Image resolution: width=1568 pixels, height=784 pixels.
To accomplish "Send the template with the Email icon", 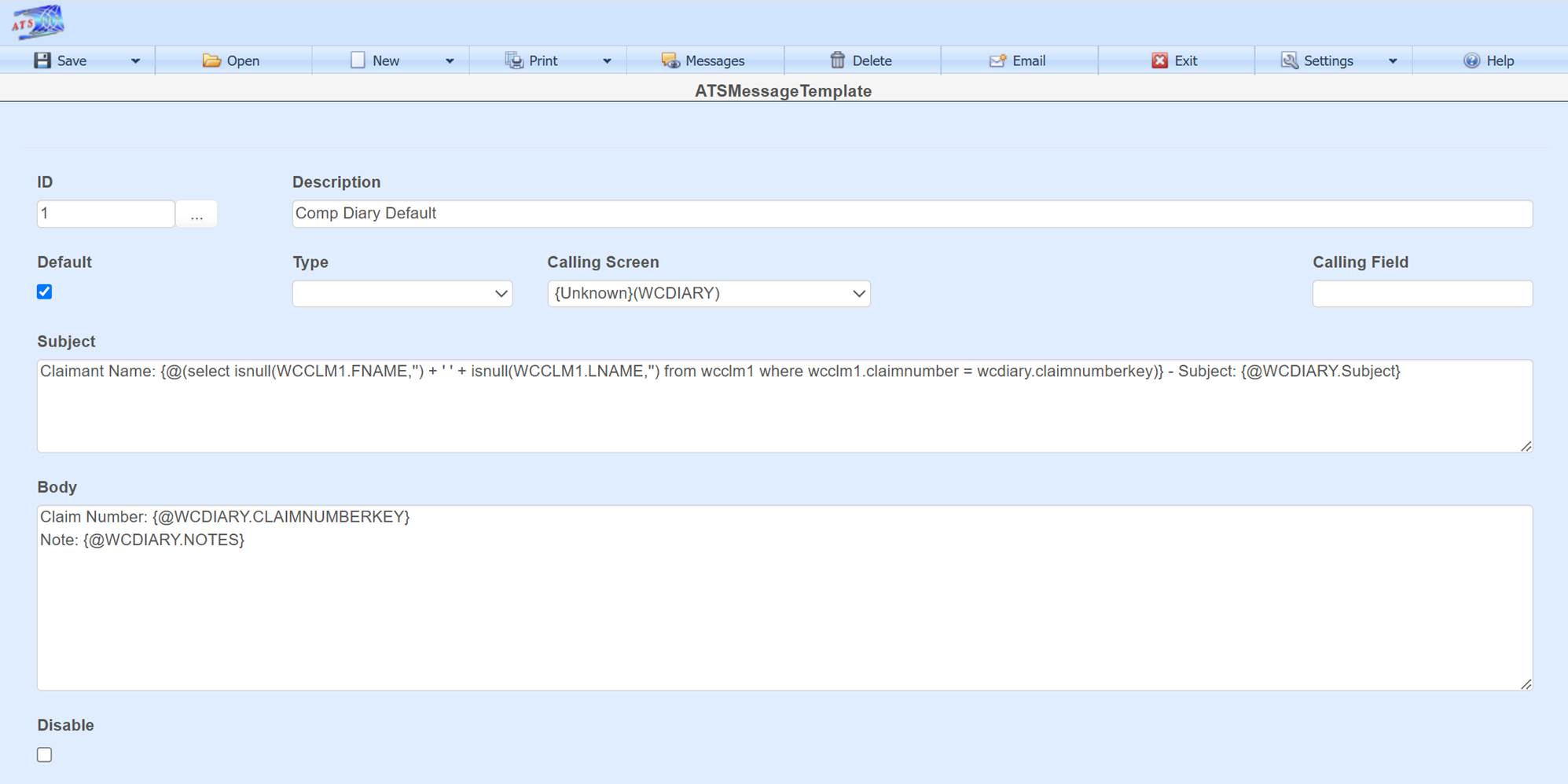I will point(997,60).
